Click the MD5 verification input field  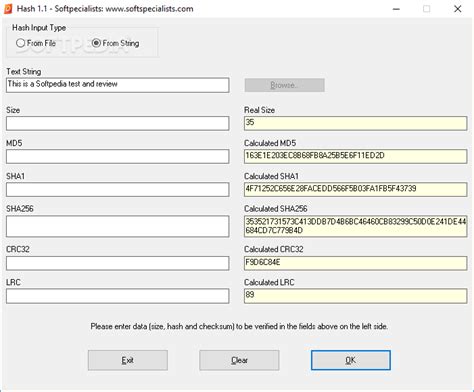tap(117, 156)
